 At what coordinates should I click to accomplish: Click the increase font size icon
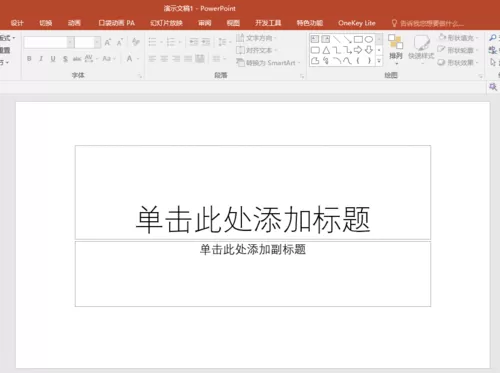point(108,42)
